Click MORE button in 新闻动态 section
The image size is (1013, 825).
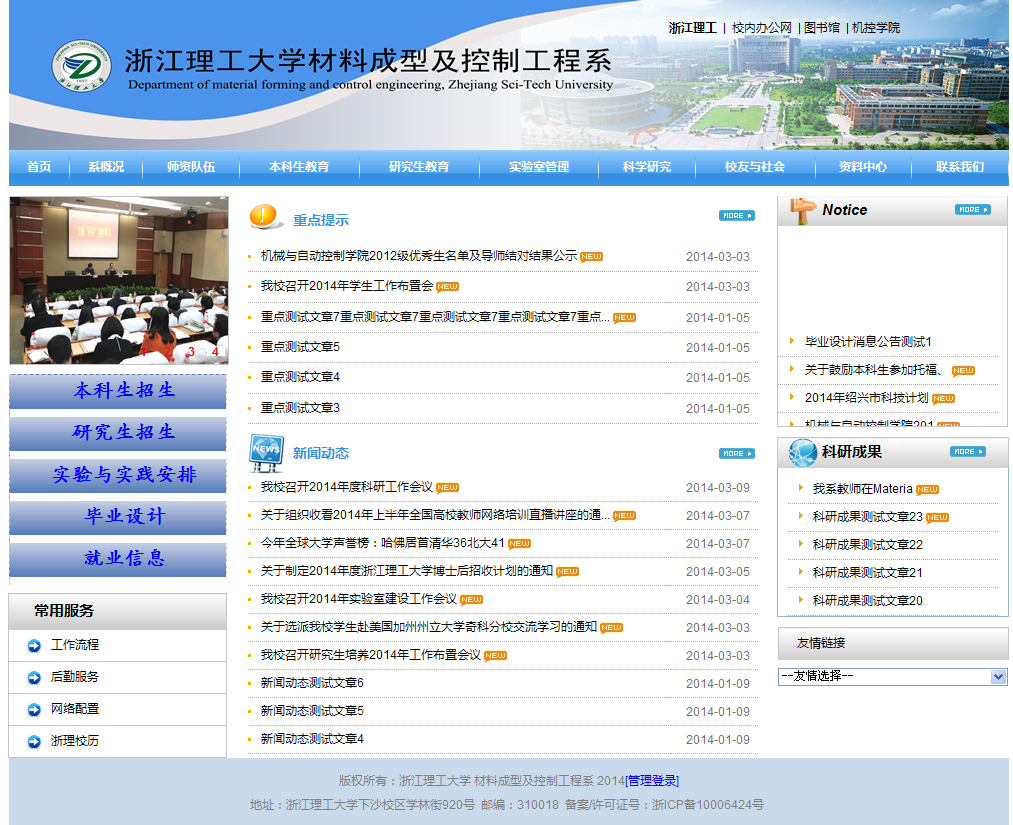pos(736,454)
